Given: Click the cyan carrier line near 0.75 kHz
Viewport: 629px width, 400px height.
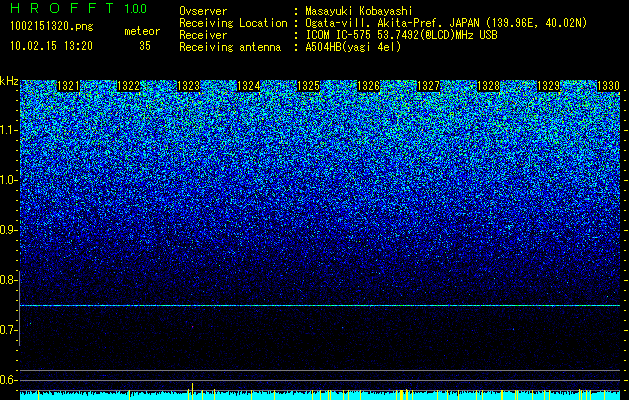Looking at the screenshot, I should point(320,306).
